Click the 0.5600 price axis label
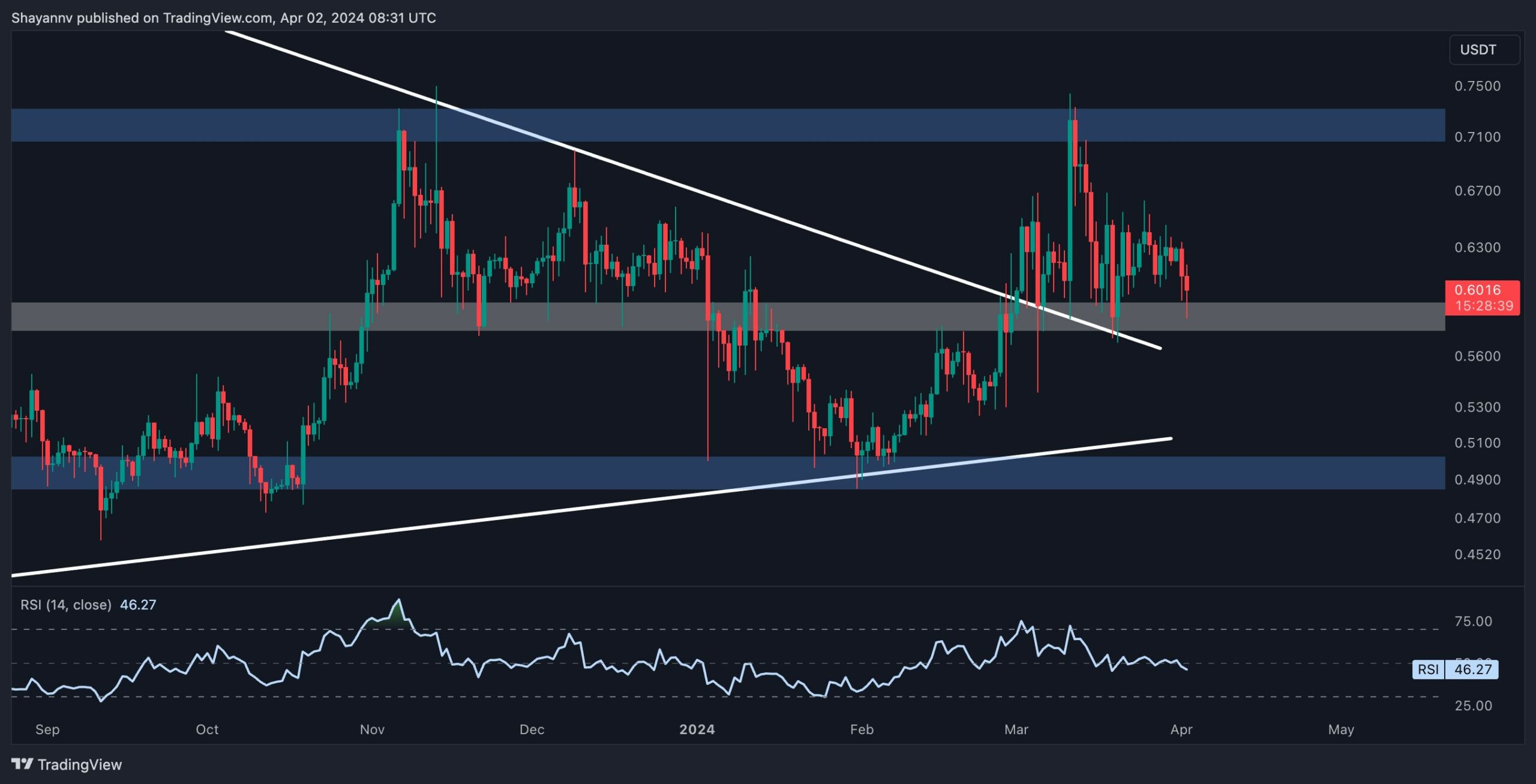This screenshot has height=784, width=1536. pyautogui.click(x=1477, y=356)
